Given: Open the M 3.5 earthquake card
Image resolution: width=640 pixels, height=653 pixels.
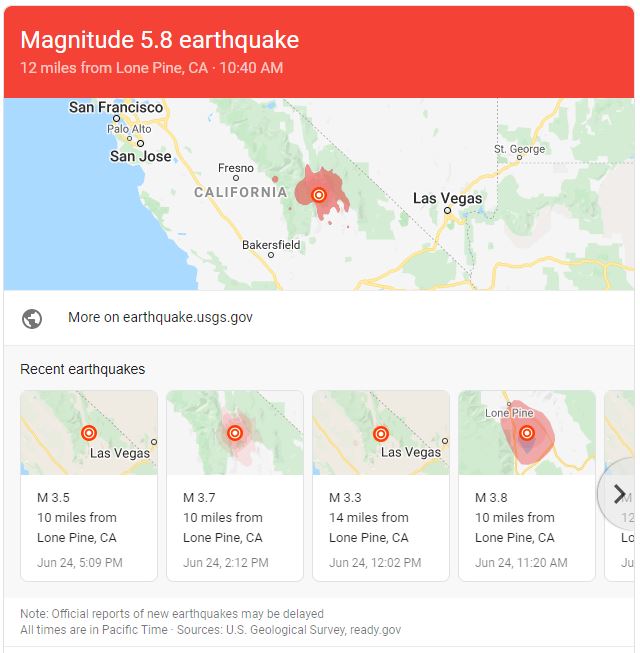Looking at the screenshot, I should 89,485.
